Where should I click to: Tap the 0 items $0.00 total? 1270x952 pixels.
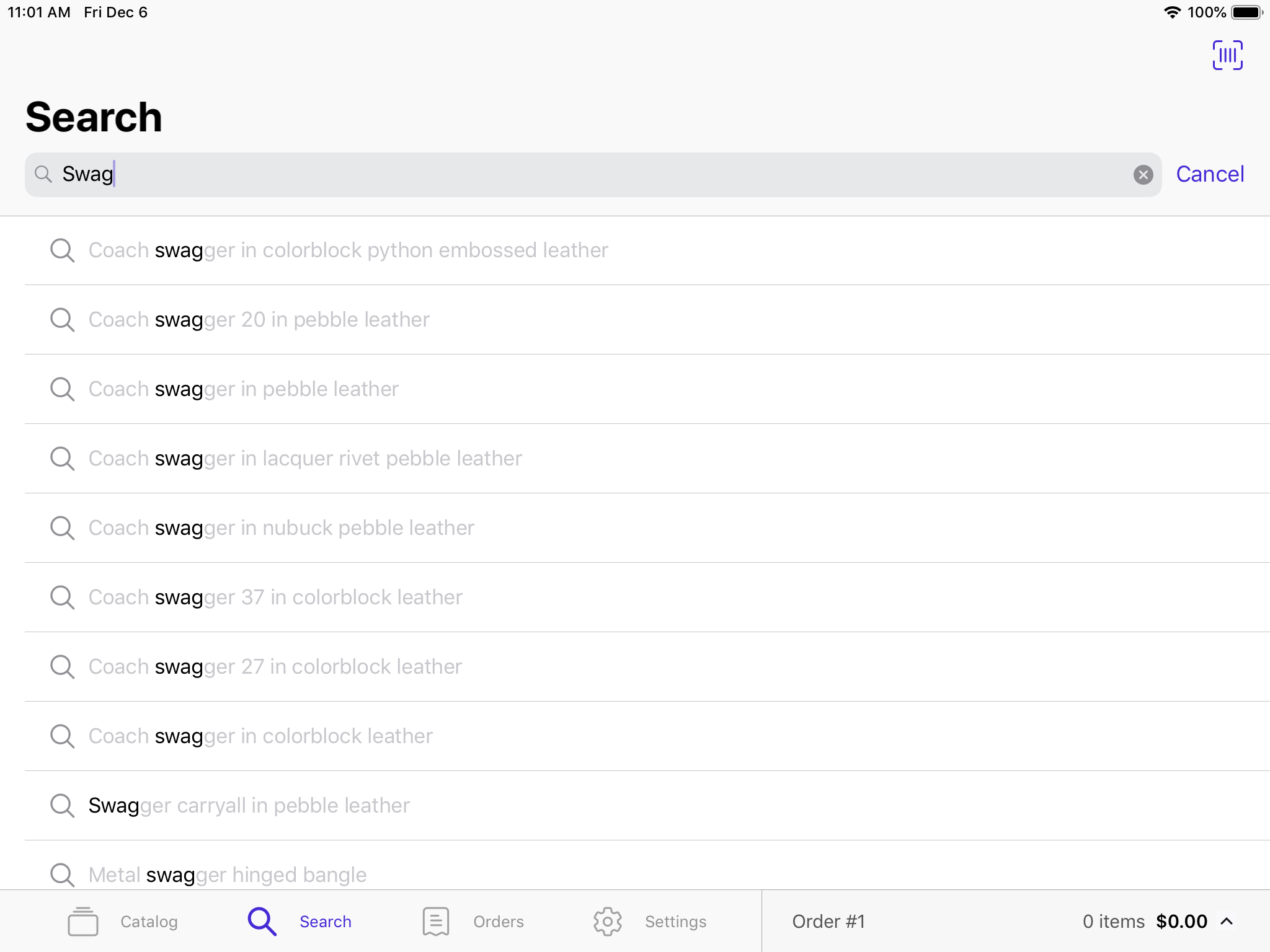pos(1145,922)
